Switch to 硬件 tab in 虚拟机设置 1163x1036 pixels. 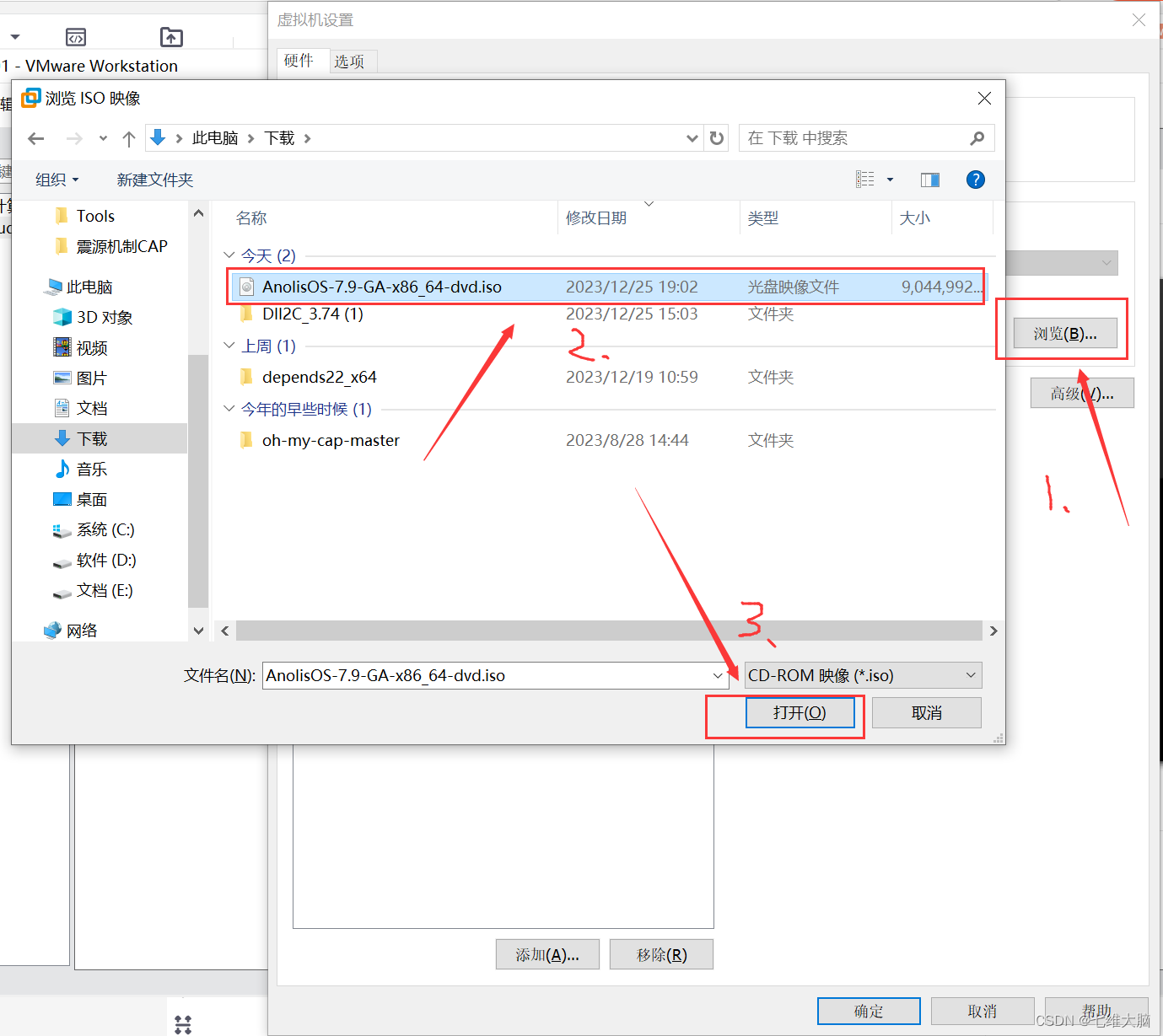click(299, 61)
